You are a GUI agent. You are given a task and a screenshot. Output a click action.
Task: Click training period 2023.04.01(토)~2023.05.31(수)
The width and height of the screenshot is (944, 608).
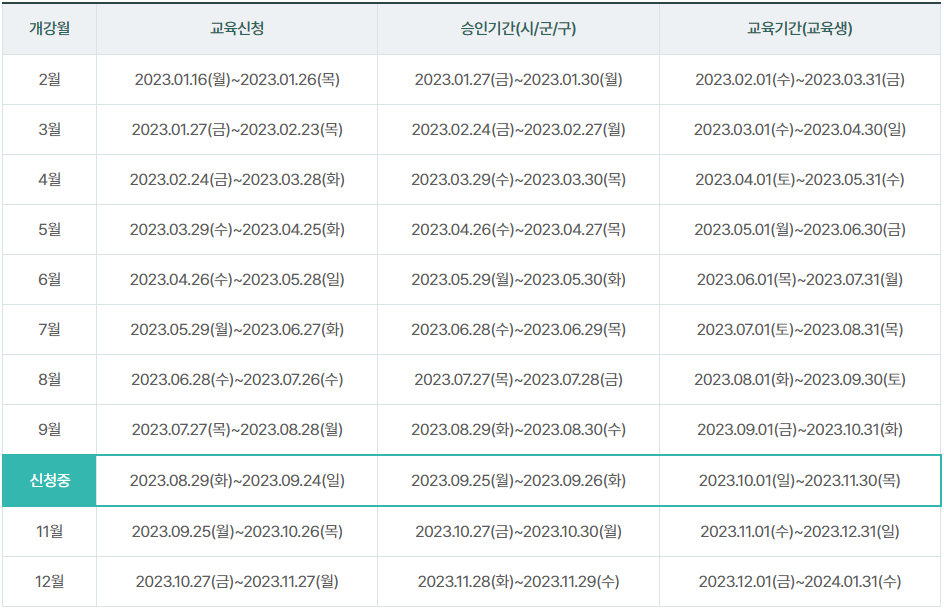tap(800, 179)
